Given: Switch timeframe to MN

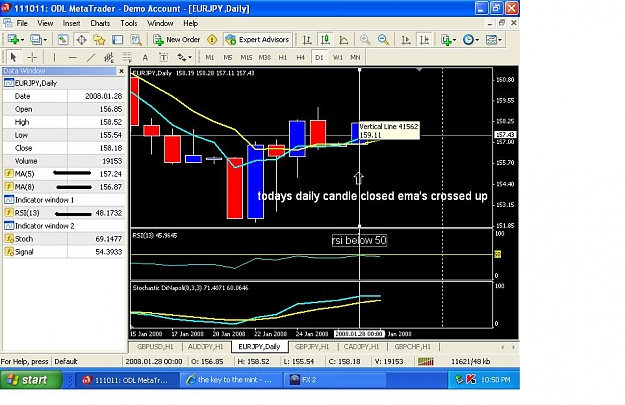Looking at the screenshot, I should (x=355, y=57).
